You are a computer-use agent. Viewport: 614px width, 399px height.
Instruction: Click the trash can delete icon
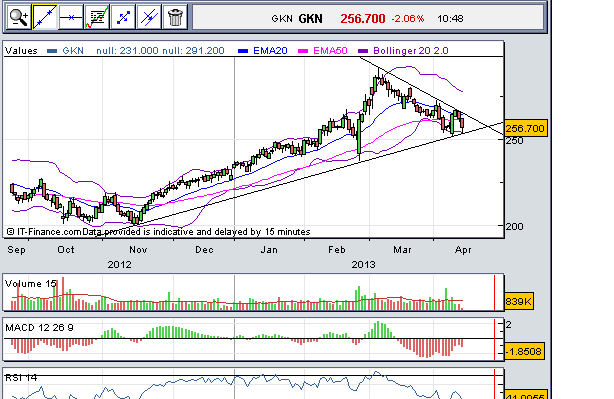click(x=175, y=17)
